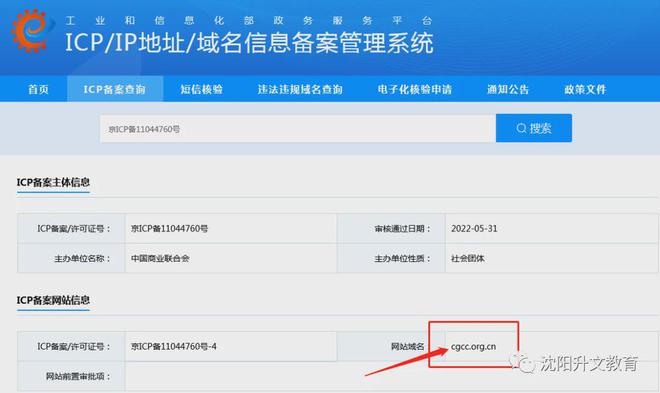Click the 搜索 search button
The width and height of the screenshot is (660, 393).
534,128
